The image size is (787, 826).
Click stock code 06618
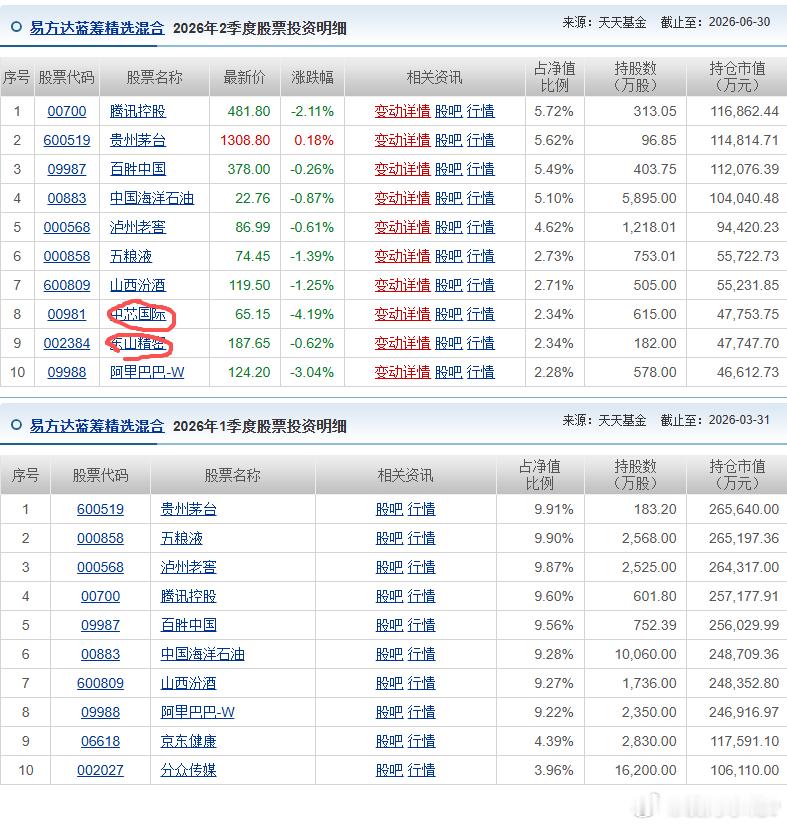[101, 741]
